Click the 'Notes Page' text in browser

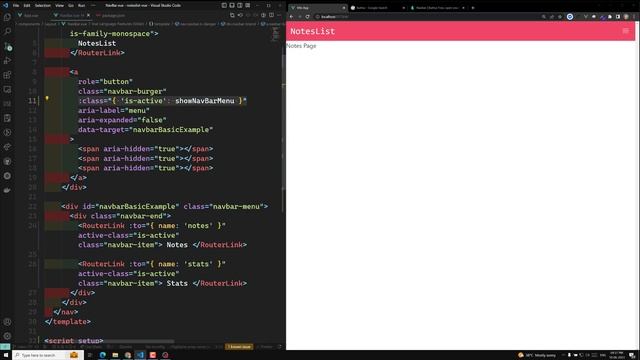301,46
